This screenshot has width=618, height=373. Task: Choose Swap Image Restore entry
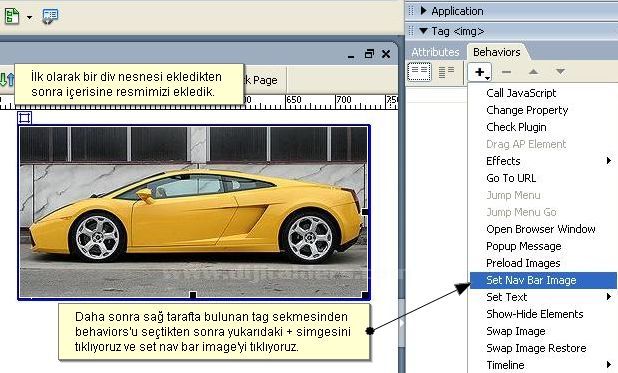536,348
